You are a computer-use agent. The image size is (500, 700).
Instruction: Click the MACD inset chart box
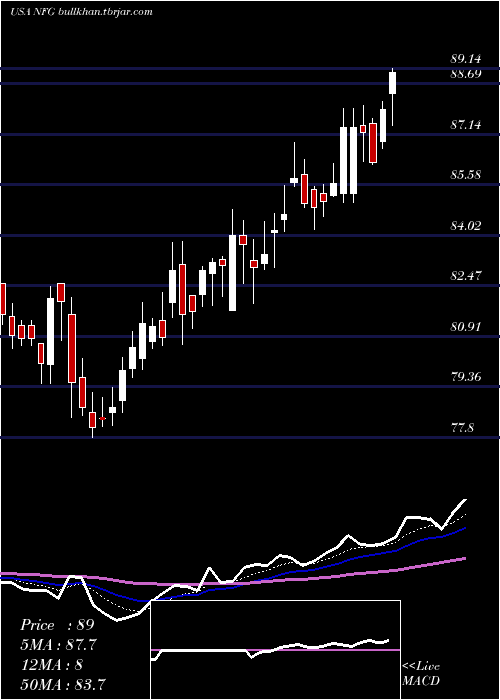click(x=275, y=650)
